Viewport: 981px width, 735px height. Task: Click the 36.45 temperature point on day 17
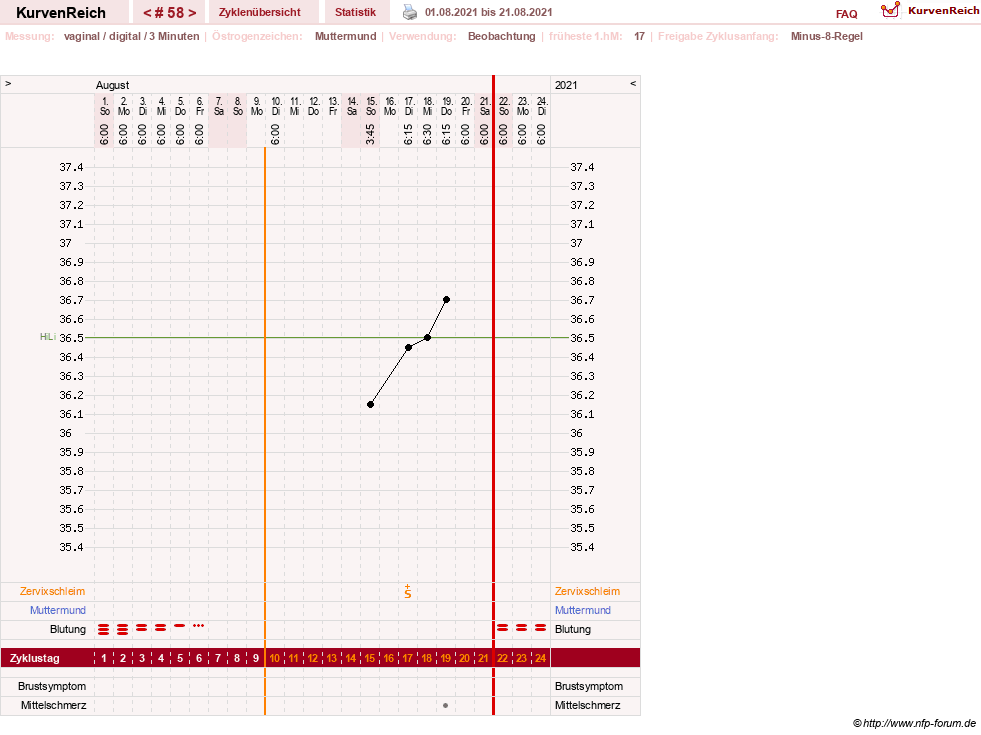(409, 348)
